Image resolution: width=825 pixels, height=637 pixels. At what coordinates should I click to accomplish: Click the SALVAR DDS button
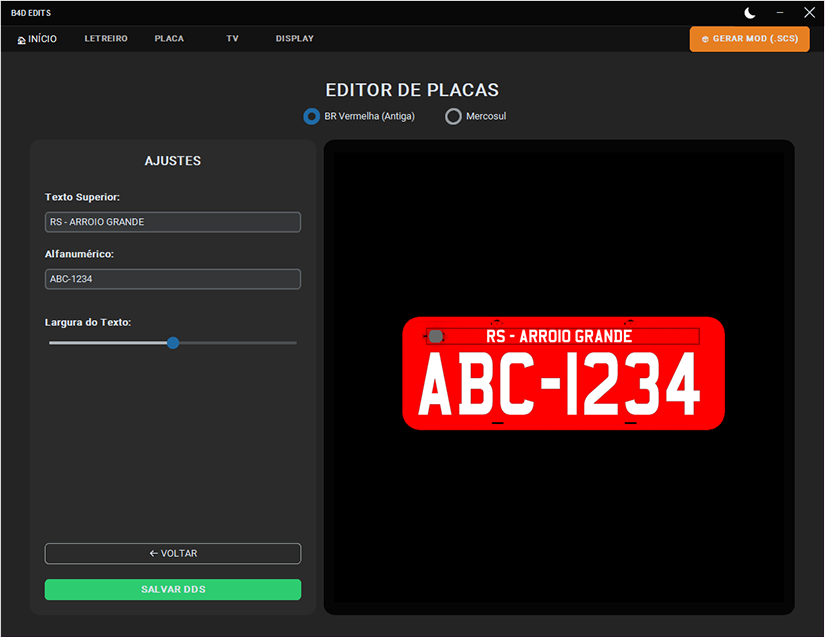tap(173, 590)
